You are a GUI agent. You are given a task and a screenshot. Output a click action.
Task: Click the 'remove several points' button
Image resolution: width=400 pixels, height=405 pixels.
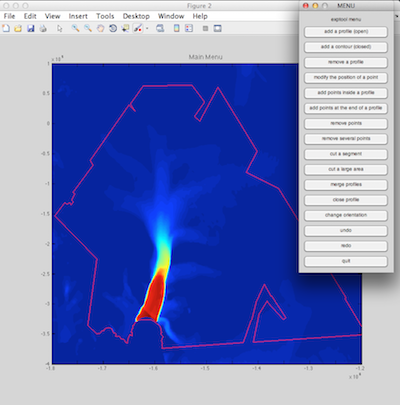[x=346, y=139]
